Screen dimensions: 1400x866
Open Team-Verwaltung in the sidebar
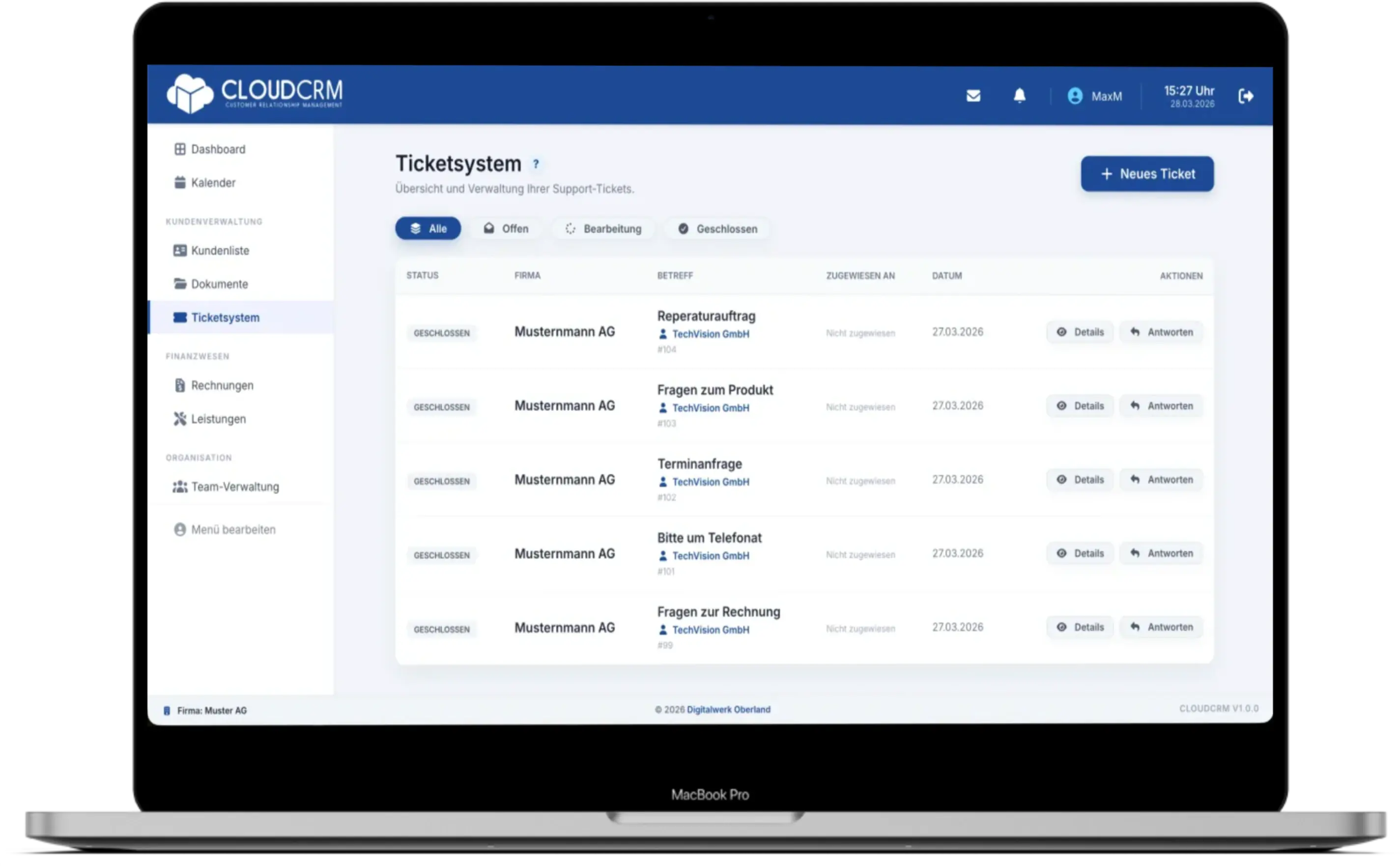point(241,486)
